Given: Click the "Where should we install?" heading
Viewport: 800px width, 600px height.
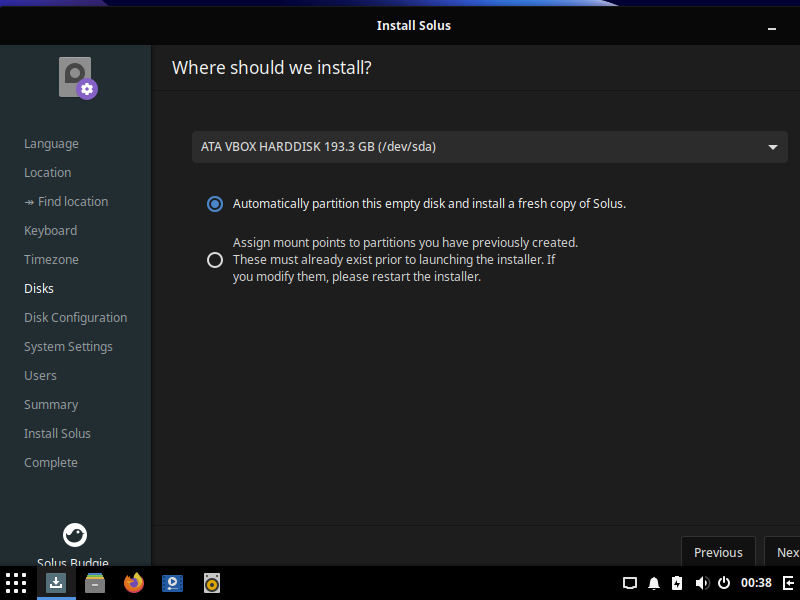Looking at the screenshot, I should tap(271, 67).
